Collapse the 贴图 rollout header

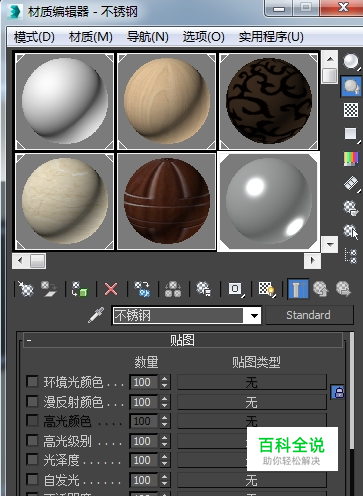click(183, 340)
